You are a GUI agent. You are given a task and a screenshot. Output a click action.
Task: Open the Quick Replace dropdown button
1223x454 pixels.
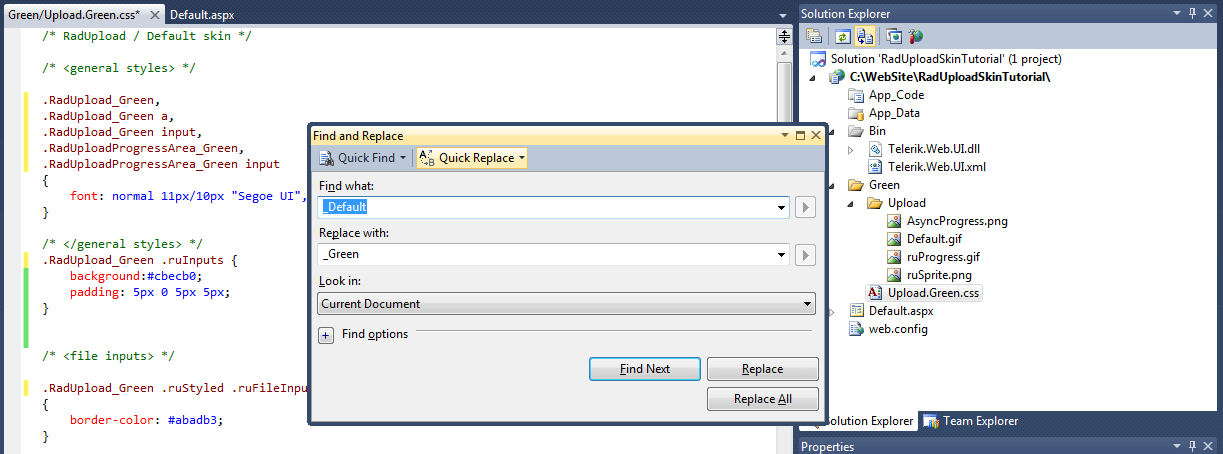click(471, 158)
